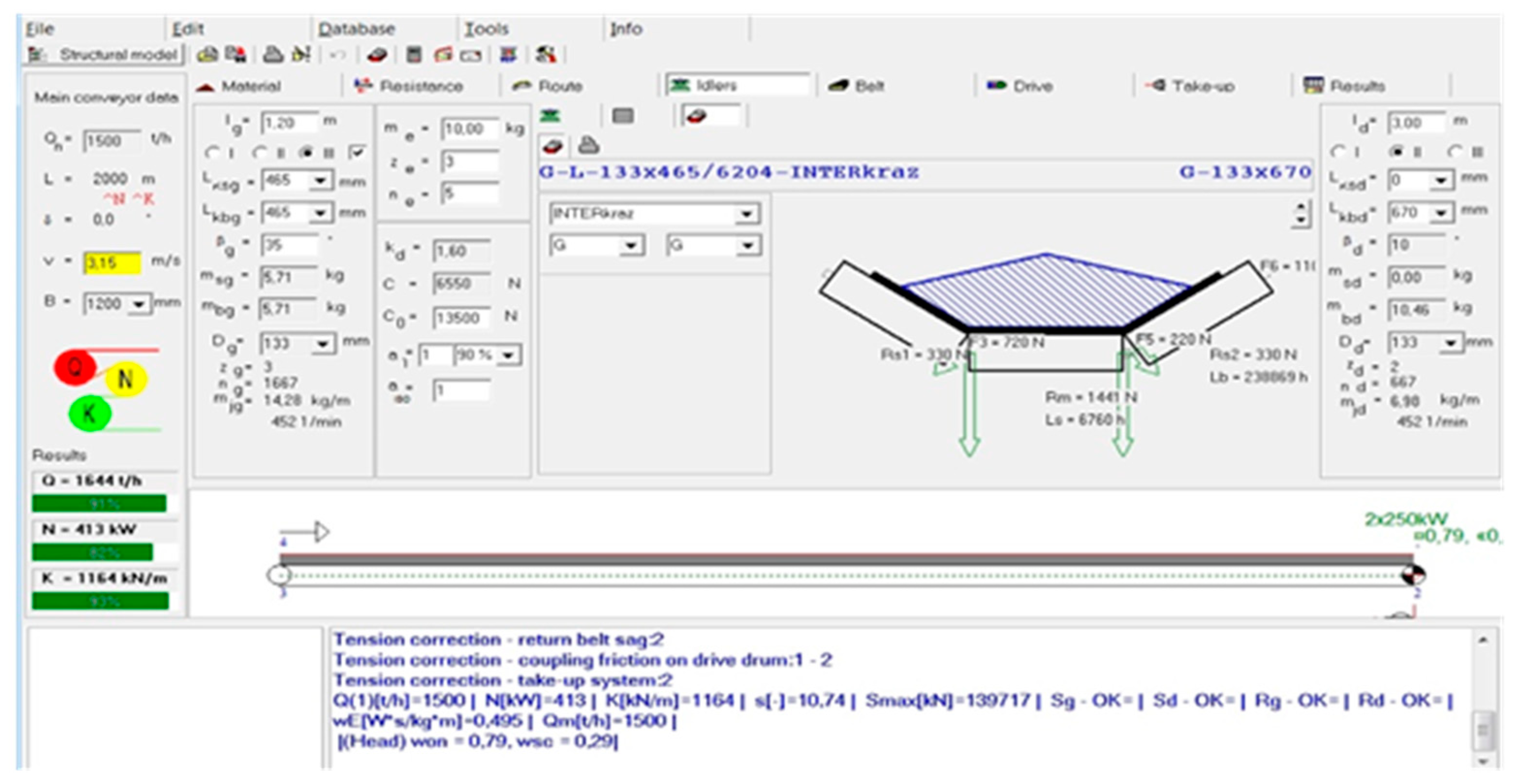Click the tools/settings icon at the toolbar end
Screen dimensions: 1516x784
[546, 55]
